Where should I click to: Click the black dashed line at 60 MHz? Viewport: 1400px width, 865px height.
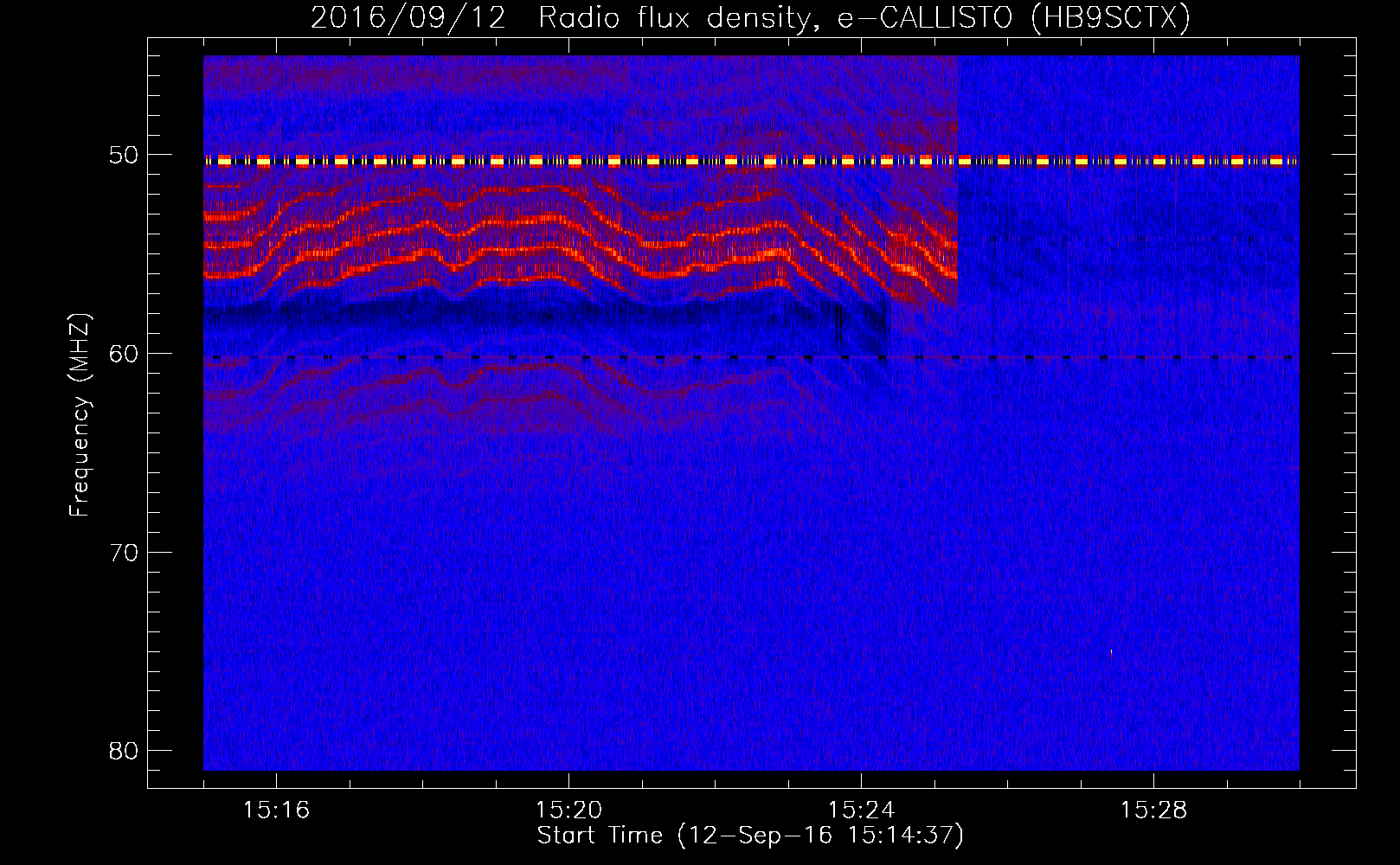point(751,357)
